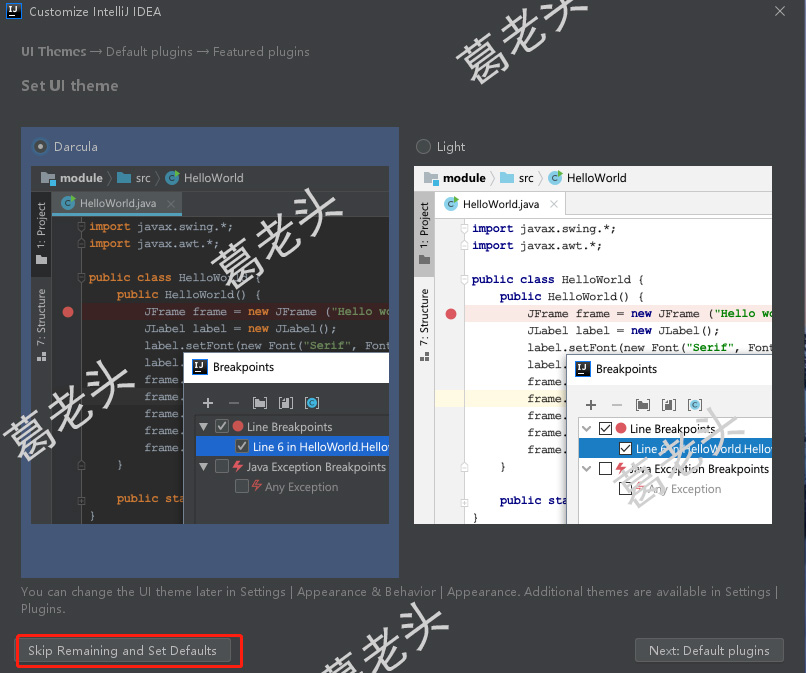Collapse Java Exception Breakpoints in Light preview
Image resolution: width=806 pixels, height=673 pixels.
tap(587, 468)
